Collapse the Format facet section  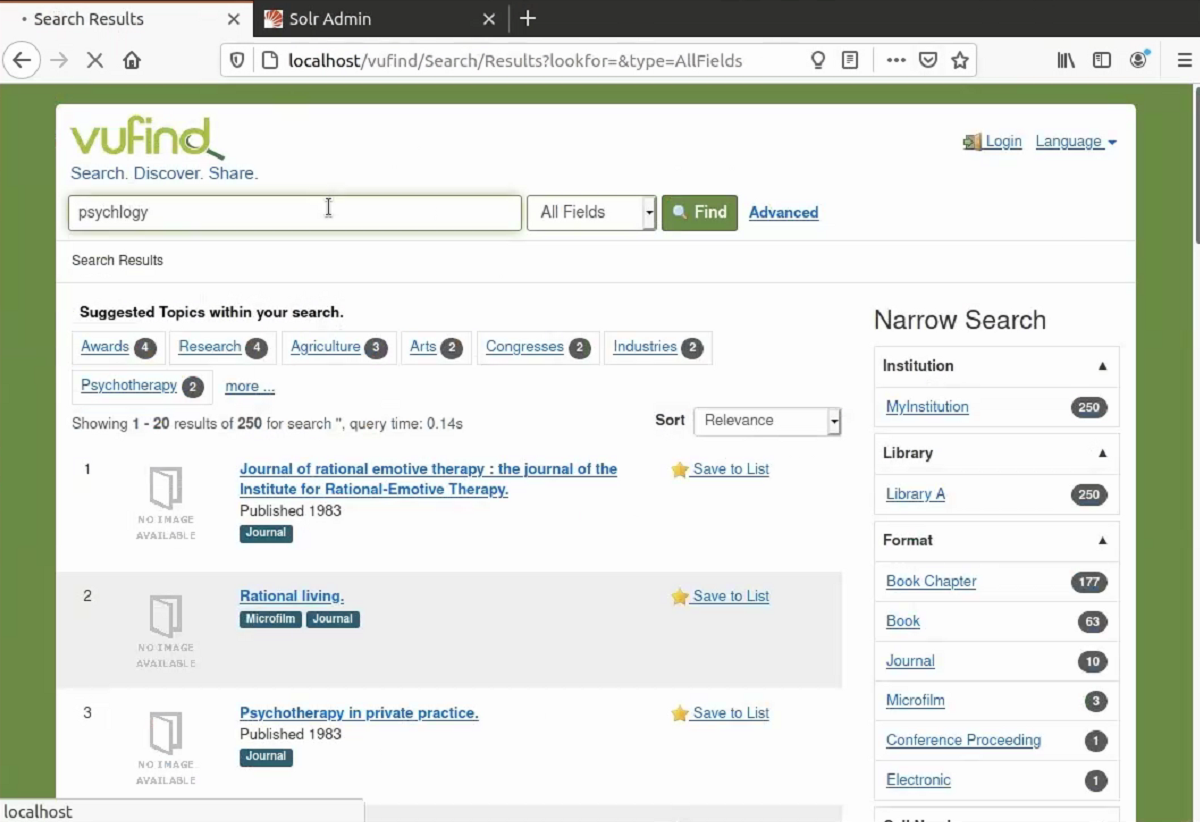996,540
